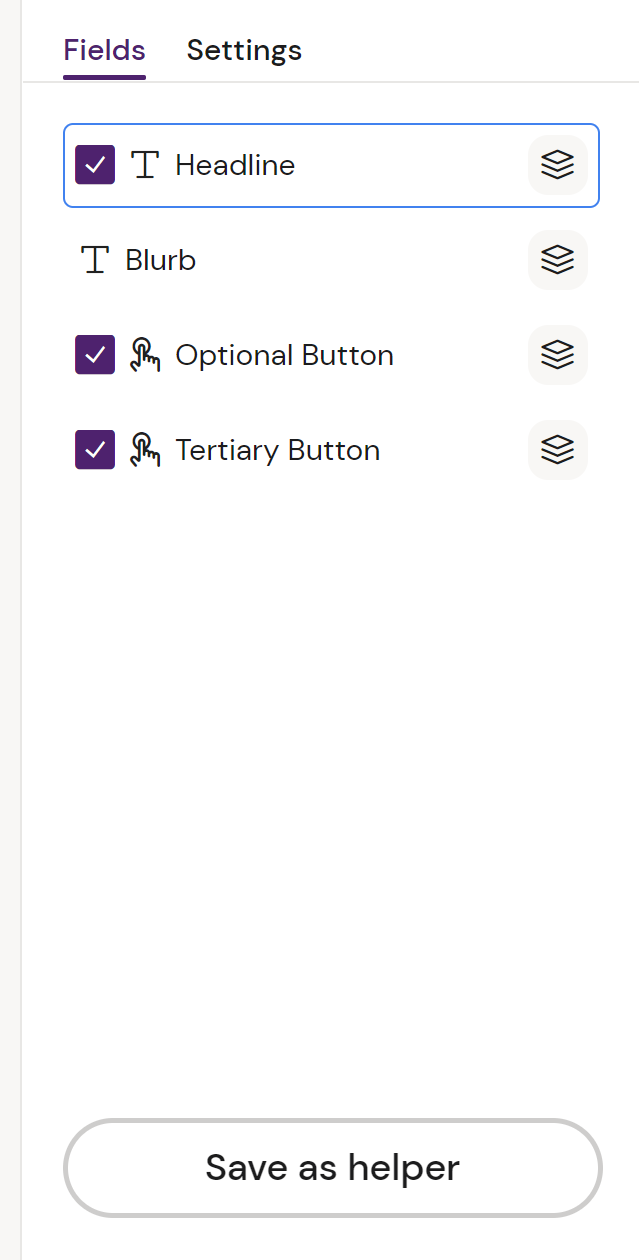Uncheck the Headline checkbox
This screenshot has width=639, height=1260.
click(x=95, y=165)
